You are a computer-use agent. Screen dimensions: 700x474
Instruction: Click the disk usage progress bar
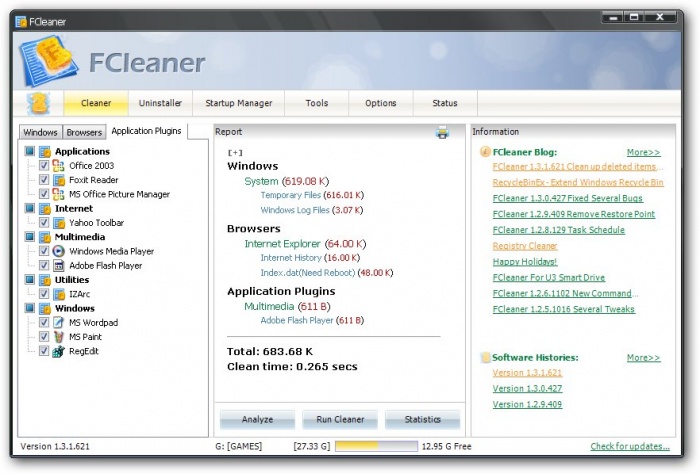tap(376, 446)
